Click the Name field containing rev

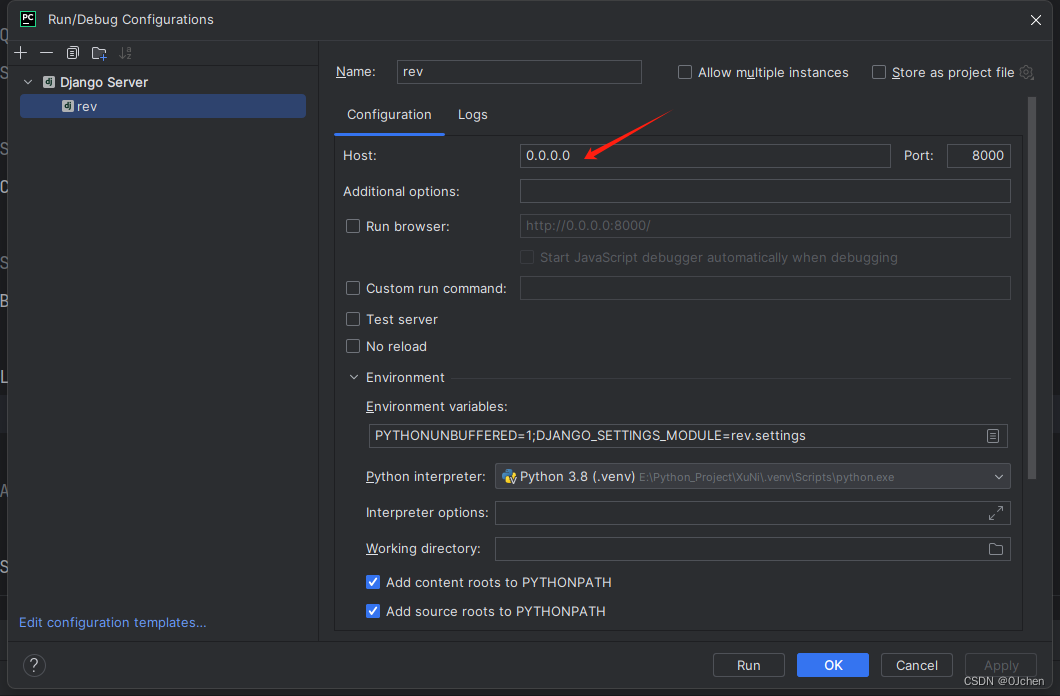click(519, 72)
